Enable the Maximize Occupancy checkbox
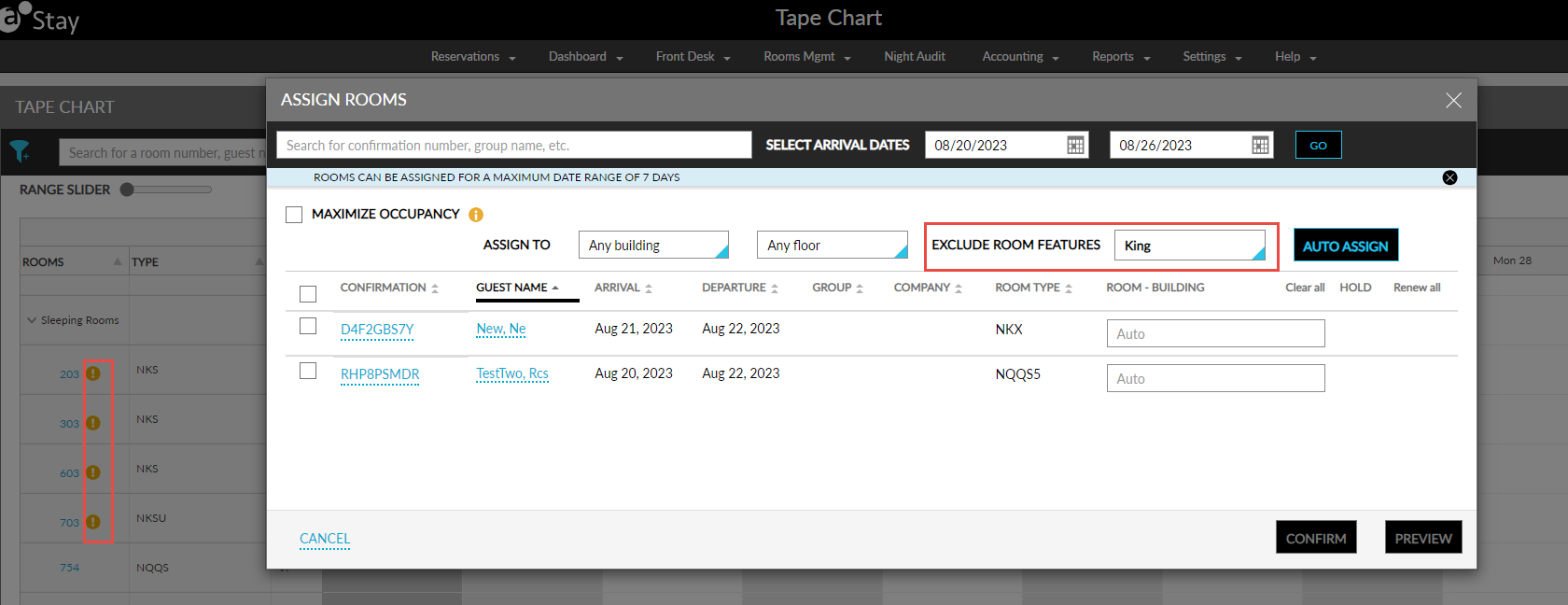Viewport: 1568px width, 605px height. [294, 215]
